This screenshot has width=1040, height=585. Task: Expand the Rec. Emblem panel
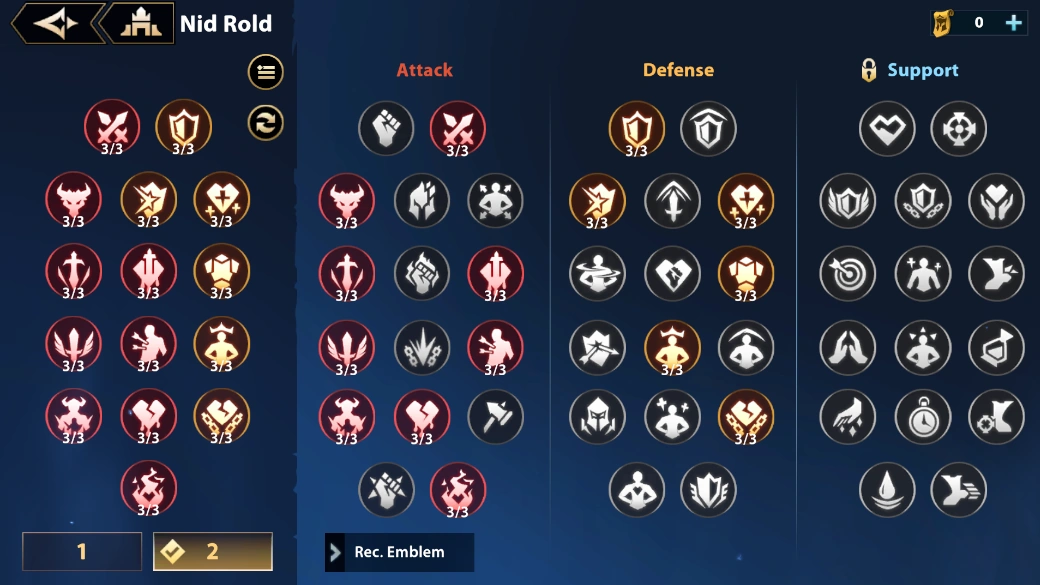(x=399, y=552)
